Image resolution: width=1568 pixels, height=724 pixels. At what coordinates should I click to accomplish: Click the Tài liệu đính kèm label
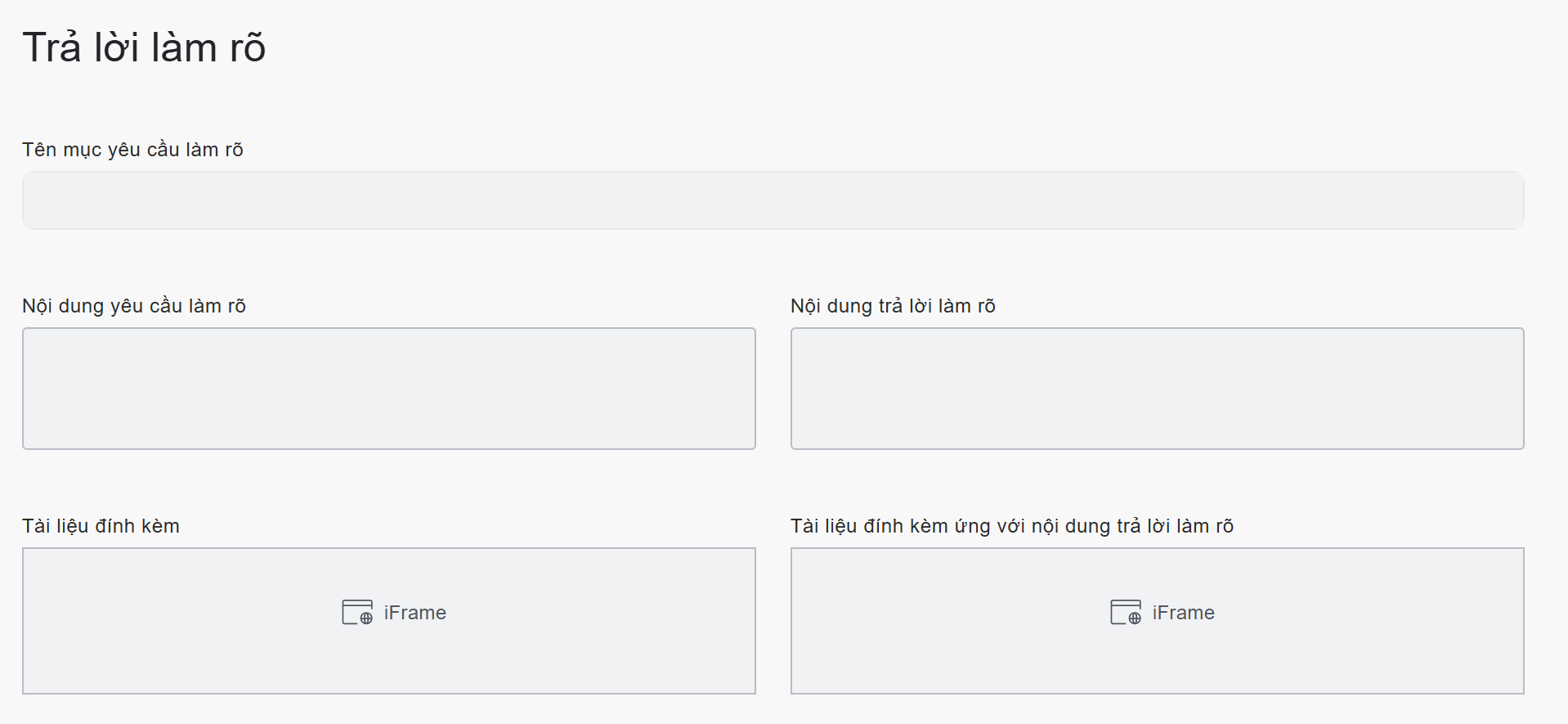coord(101,526)
